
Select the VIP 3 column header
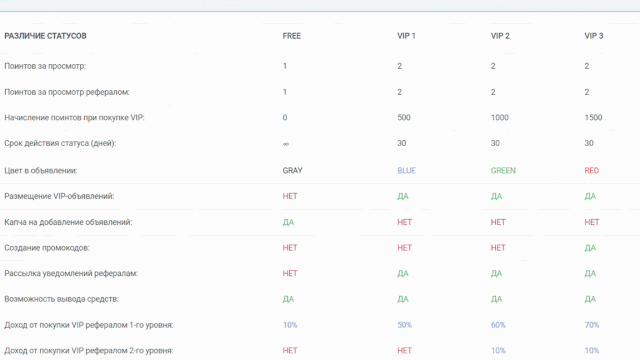click(x=593, y=36)
